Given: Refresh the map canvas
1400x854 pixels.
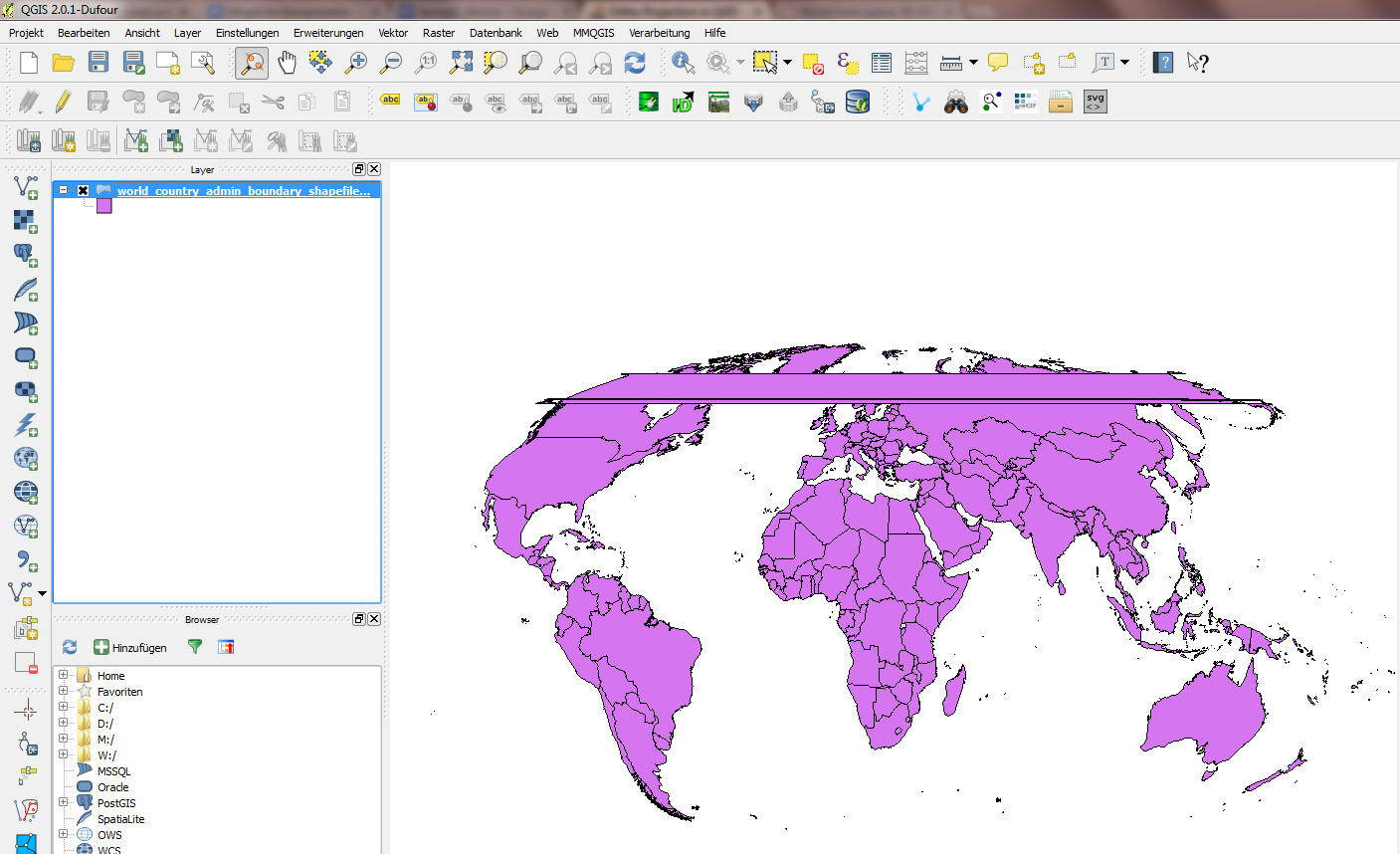Looking at the screenshot, I should 635,63.
